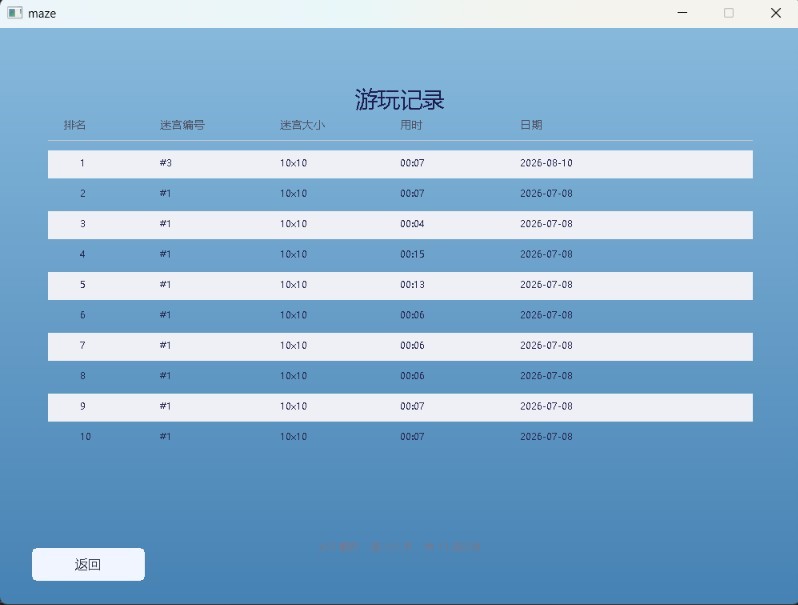Click the 排名 column header

tap(74, 125)
